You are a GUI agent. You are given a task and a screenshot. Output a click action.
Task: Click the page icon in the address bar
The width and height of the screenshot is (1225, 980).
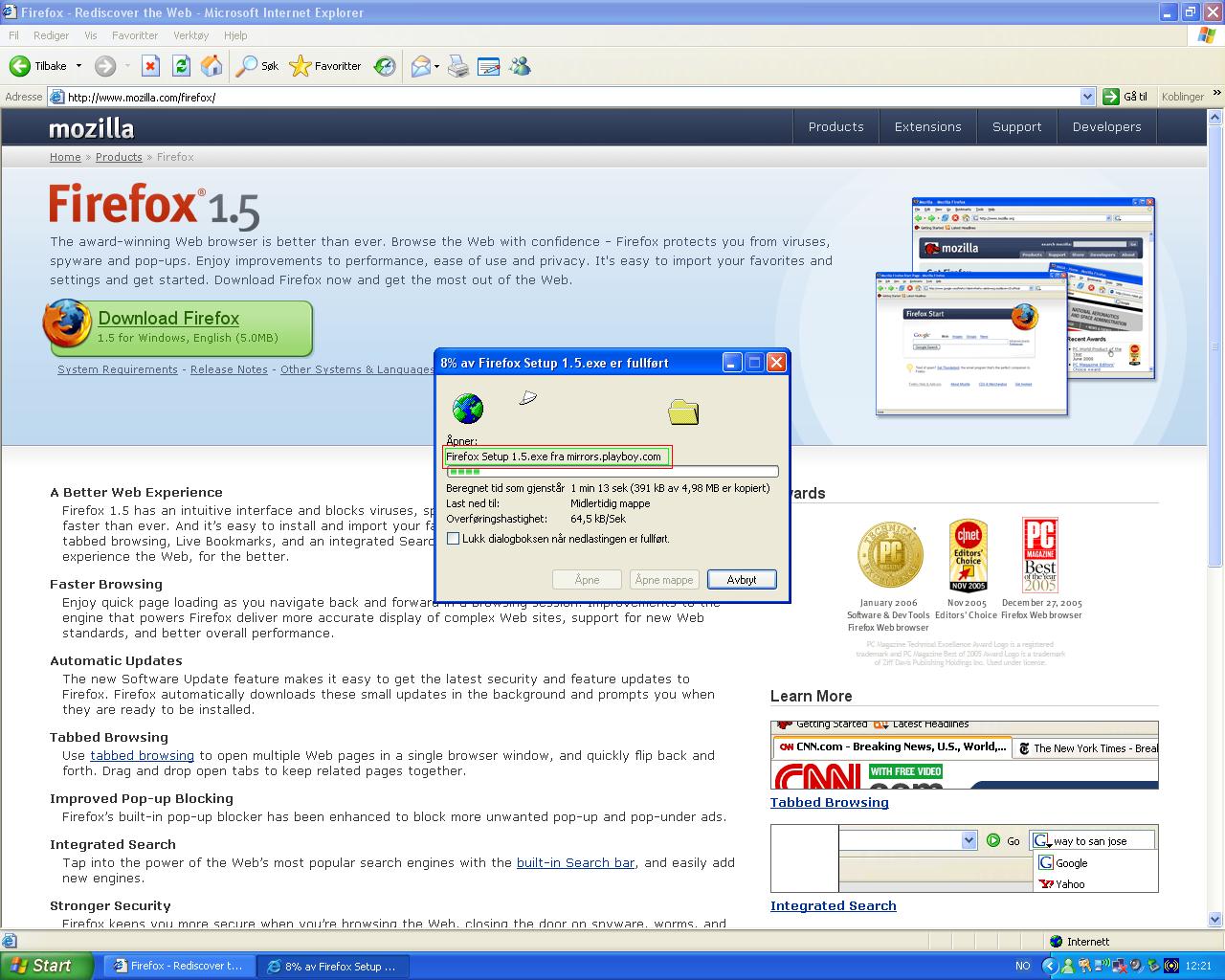[57, 97]
